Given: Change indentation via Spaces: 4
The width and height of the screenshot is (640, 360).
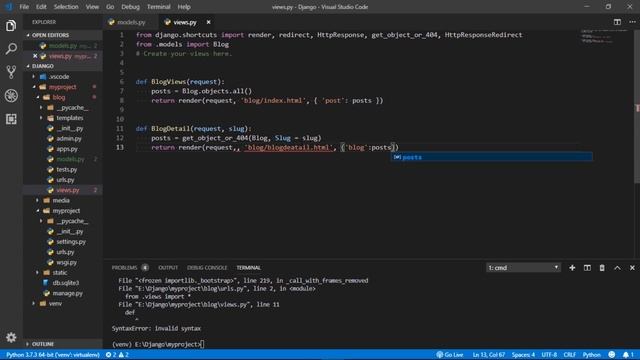Looking at the screenshot, I should click(x=523, y=355).
